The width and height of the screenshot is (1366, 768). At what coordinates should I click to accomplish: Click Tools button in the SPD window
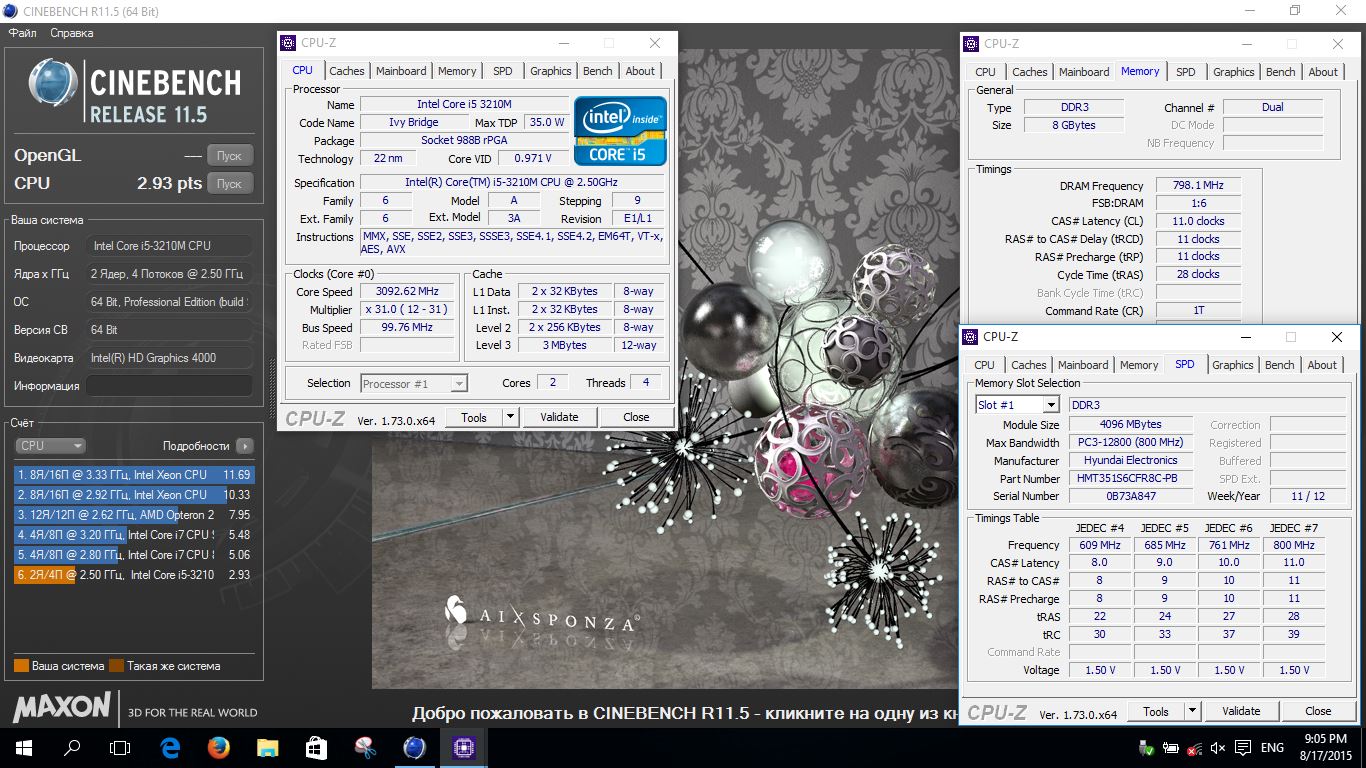pos(1156,711)
